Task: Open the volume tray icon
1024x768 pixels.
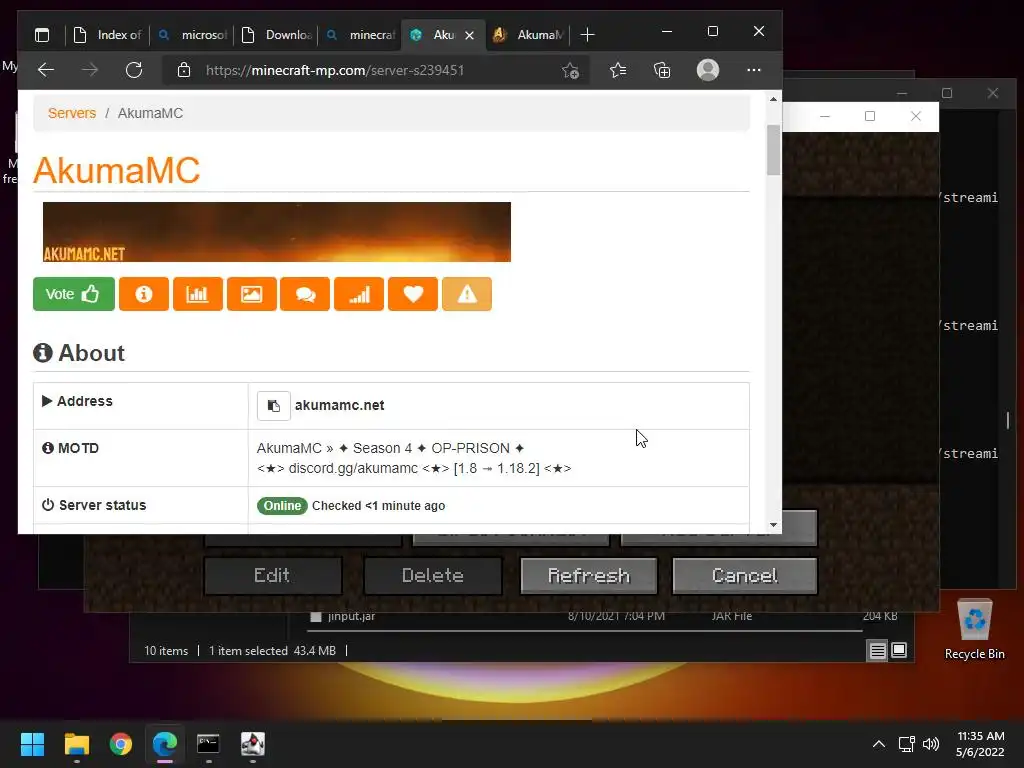Action: pyautogui.click(x=931, y=744)
